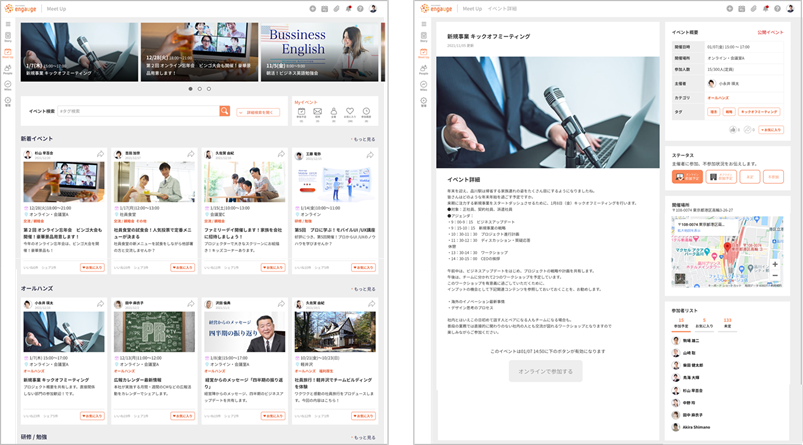Switch to attending tab in participant list
Viewport: 803px width, 445px height.
click(x=681, y=323)
